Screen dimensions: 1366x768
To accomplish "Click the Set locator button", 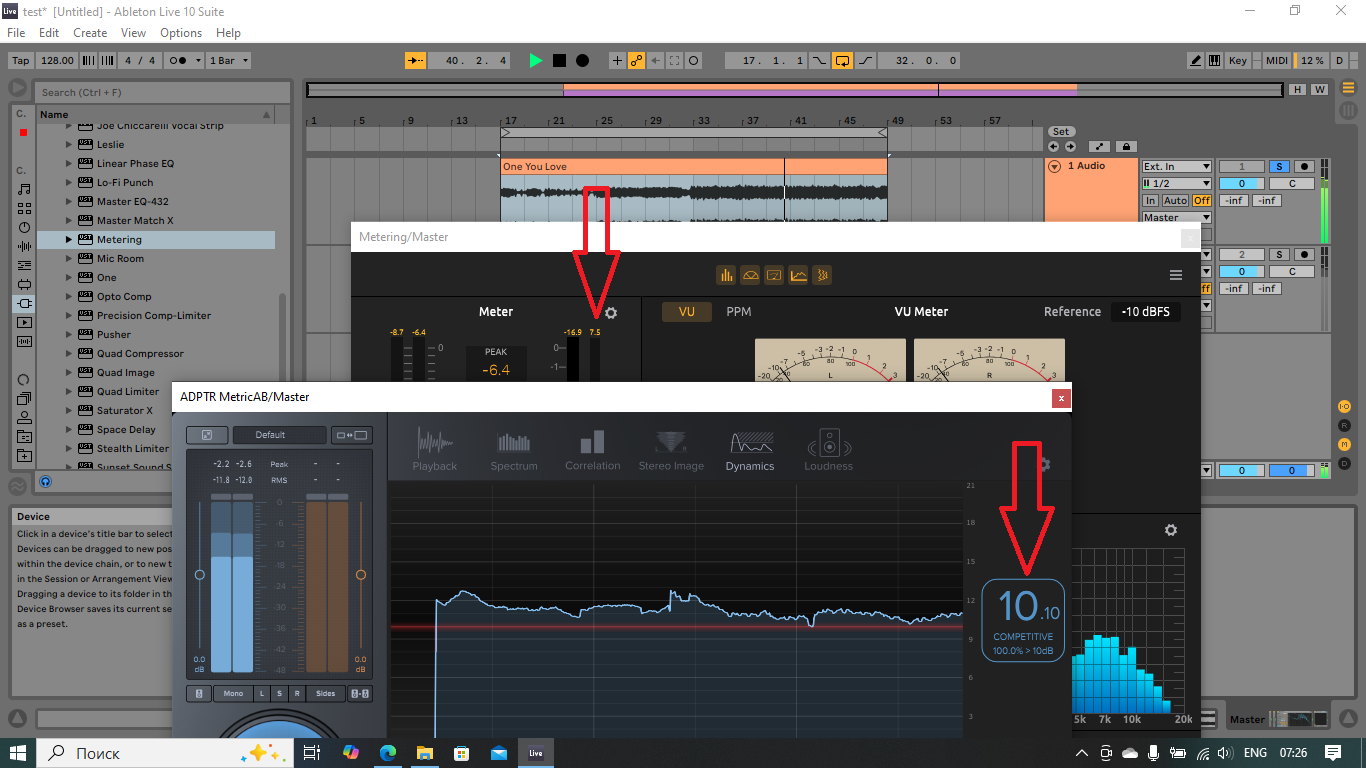I will [1061, 131].
